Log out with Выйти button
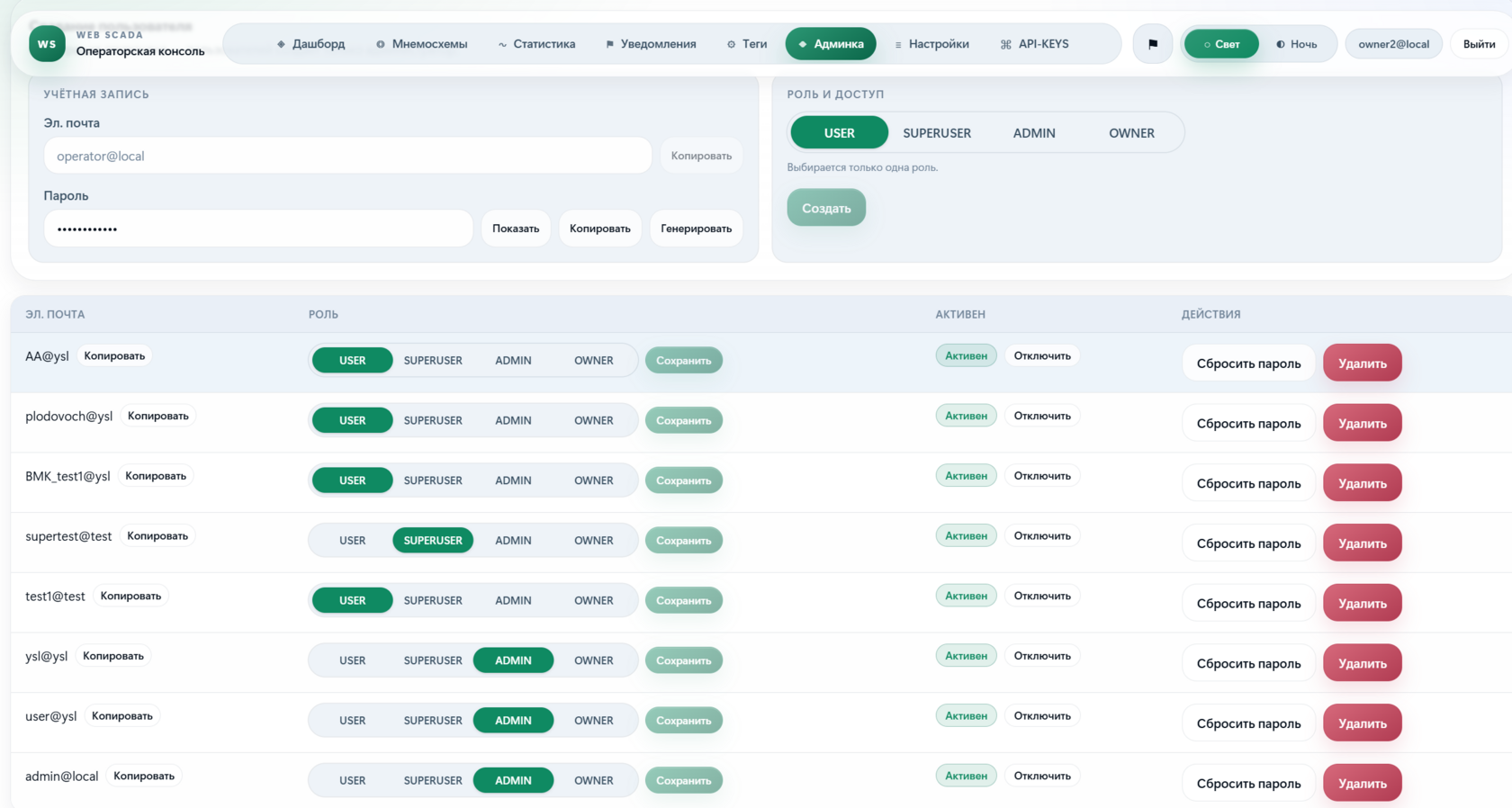This screenshot has width=1512, height=808. (1479, 44)
